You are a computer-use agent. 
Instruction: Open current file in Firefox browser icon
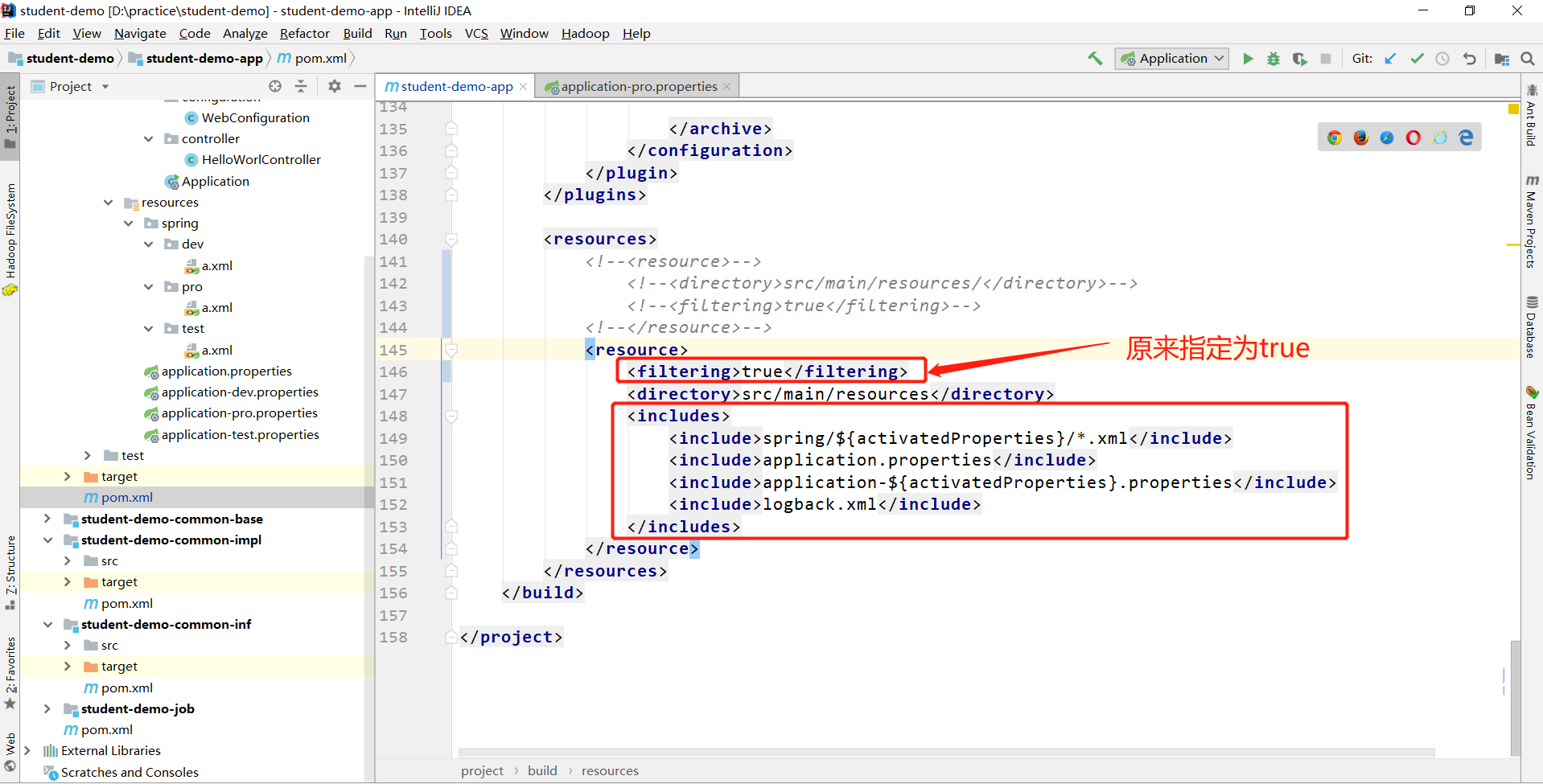pyautogui.click(x=1360, y=137)
